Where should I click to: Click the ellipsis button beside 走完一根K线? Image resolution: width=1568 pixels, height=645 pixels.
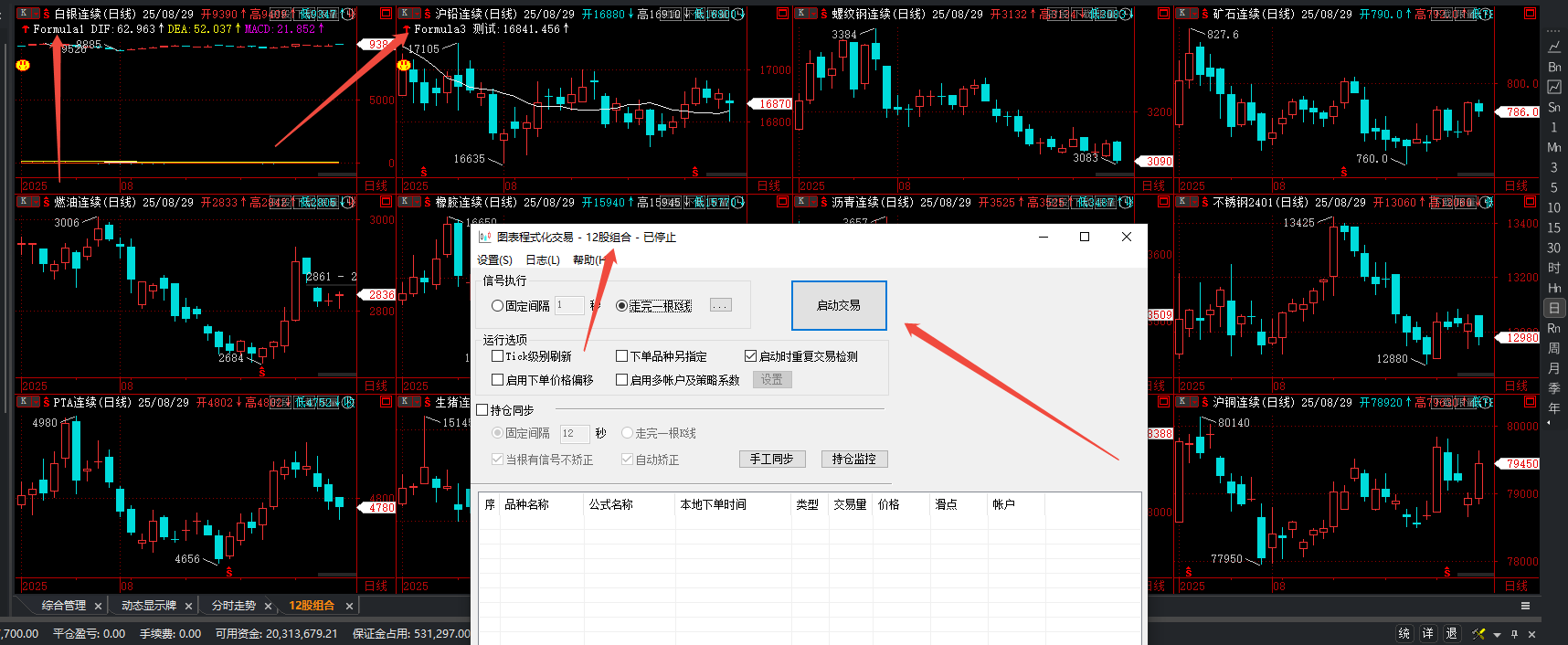(721, 305)
